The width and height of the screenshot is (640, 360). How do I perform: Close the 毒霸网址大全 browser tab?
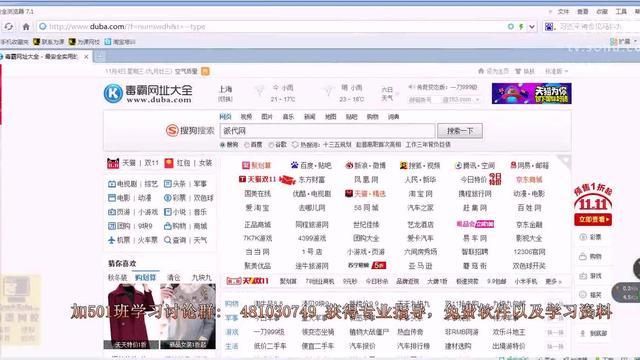86,57
